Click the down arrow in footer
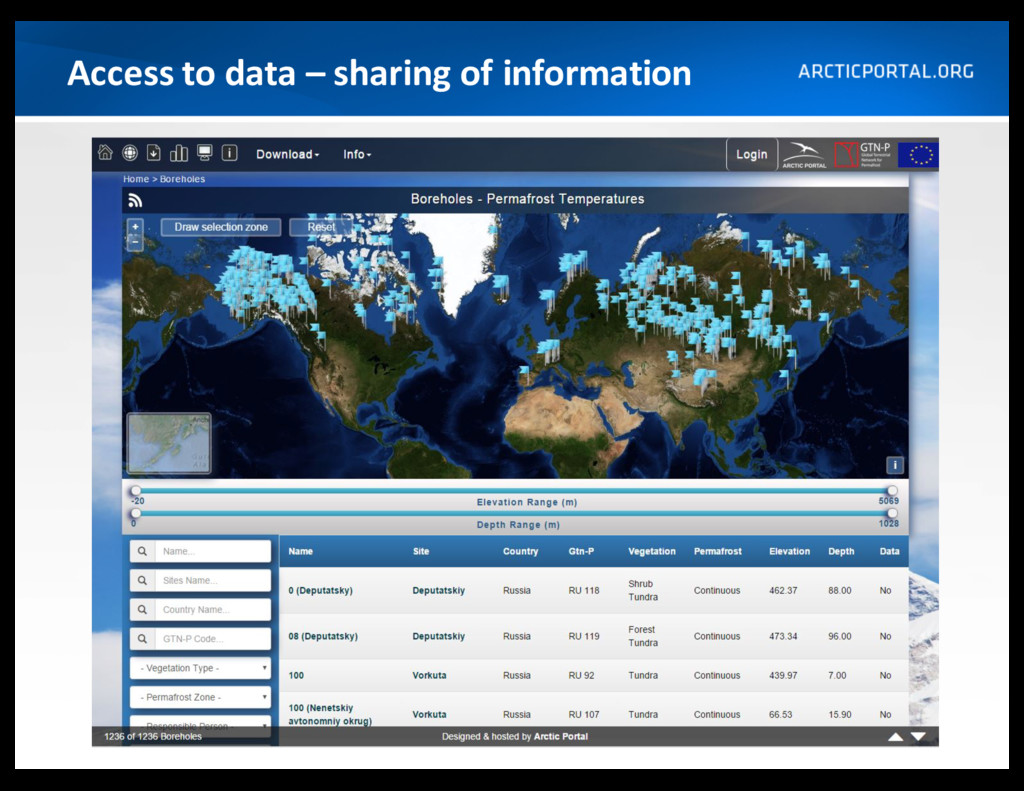The width and height of the screenshot is (1024, 791). click(x=918, y=737)
